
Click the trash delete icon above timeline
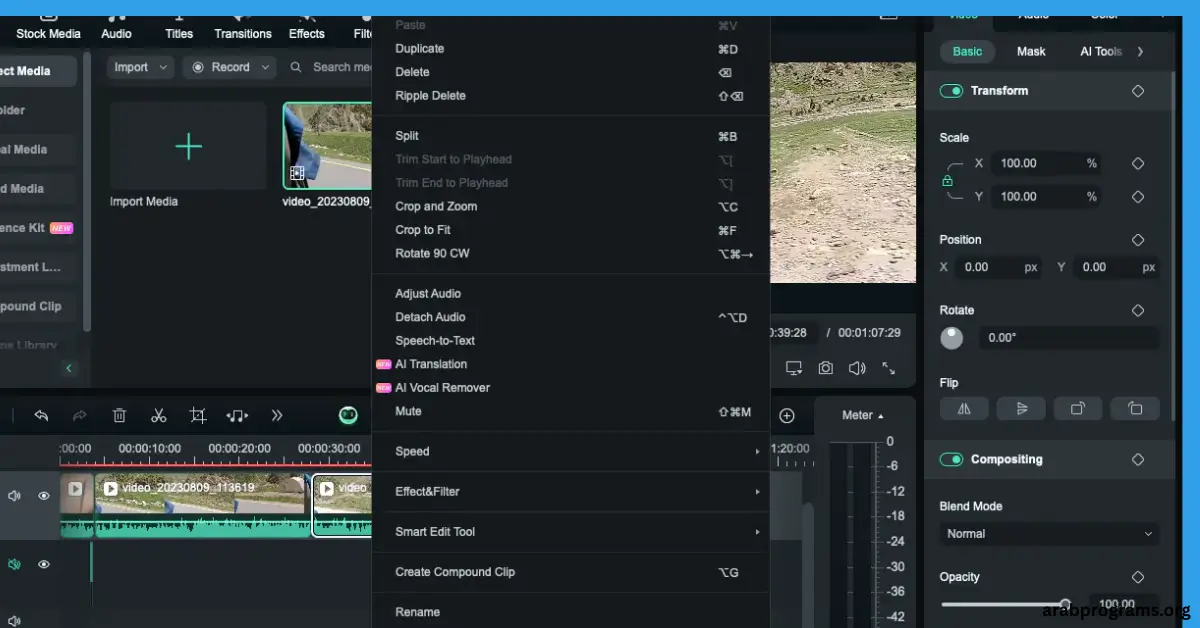pyautogui.click(x=119, y=415)
